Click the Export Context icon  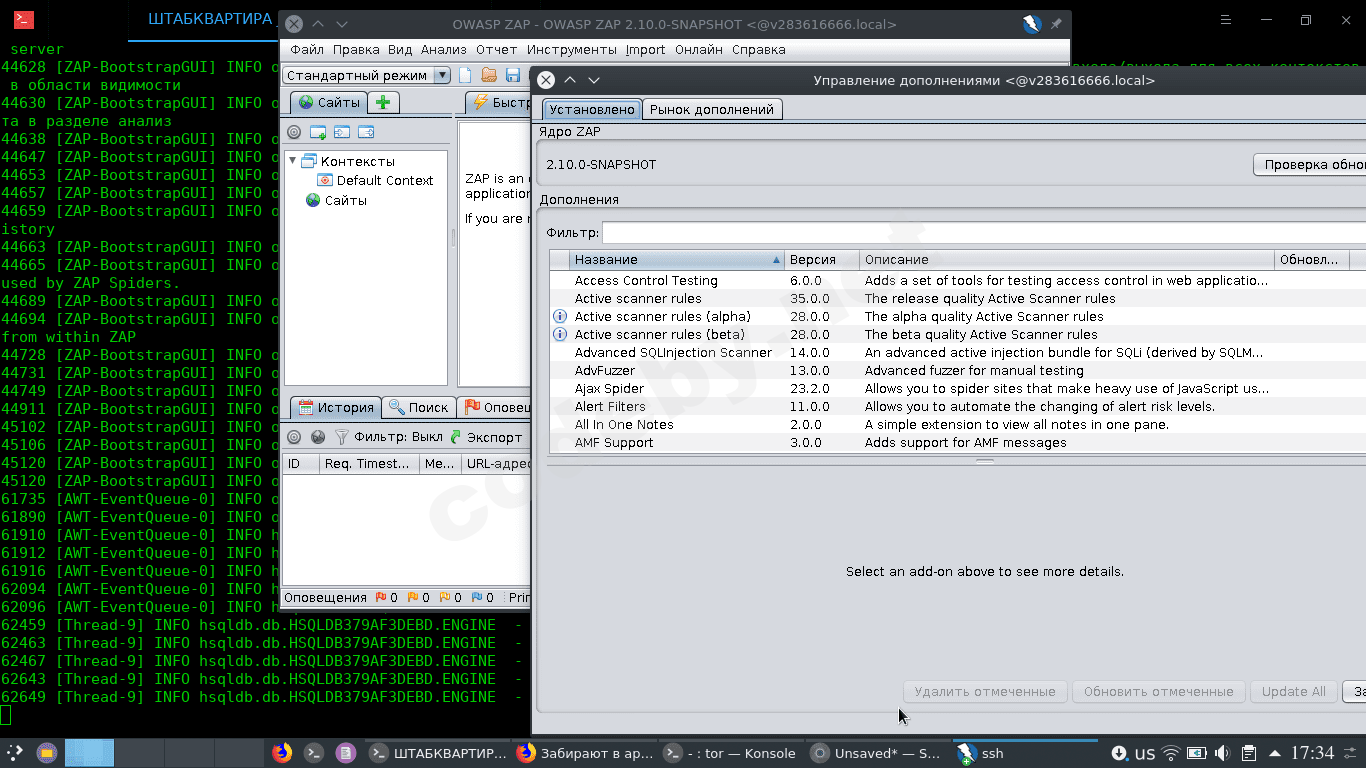coord(366,132)
